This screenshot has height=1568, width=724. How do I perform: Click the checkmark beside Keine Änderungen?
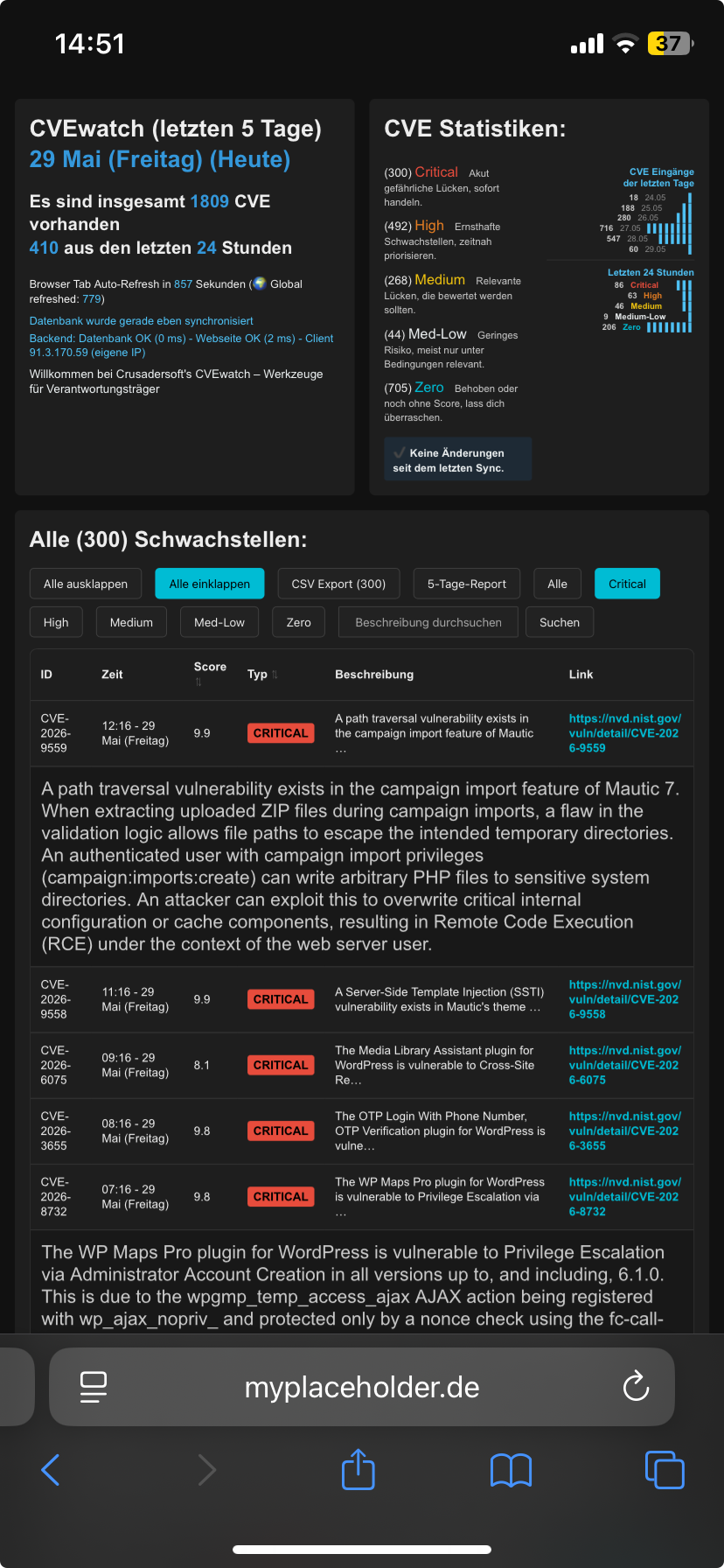pos(400,452)
